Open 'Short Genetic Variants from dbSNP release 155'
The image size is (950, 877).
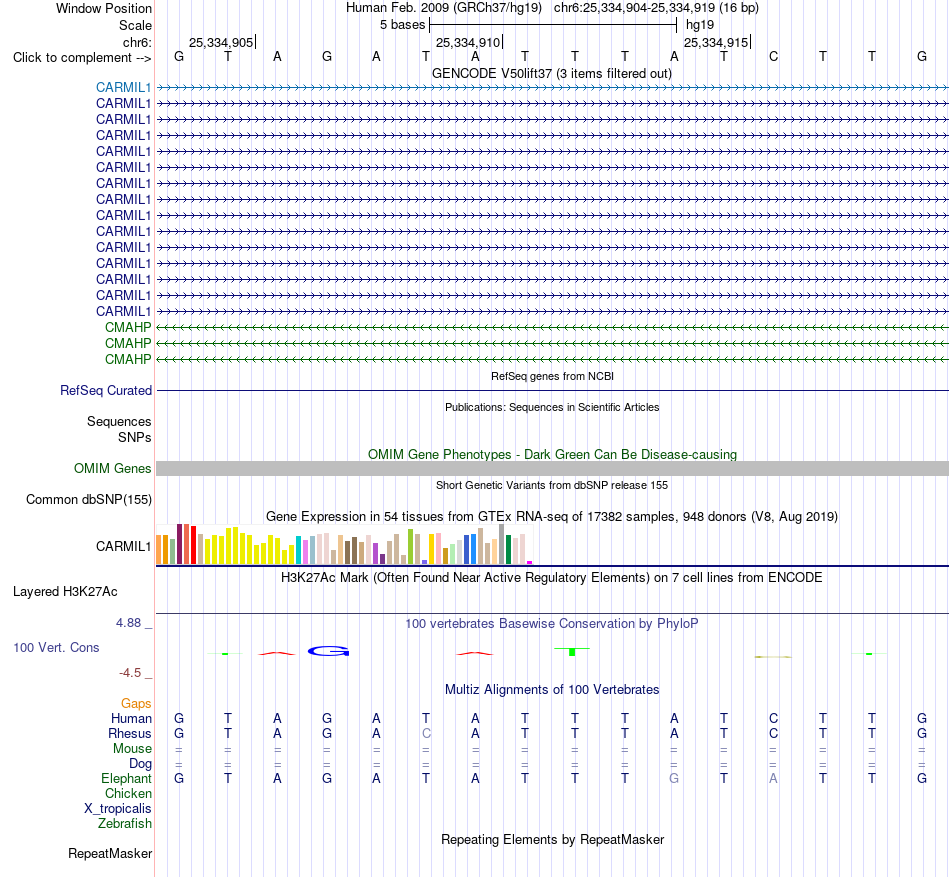552,485
